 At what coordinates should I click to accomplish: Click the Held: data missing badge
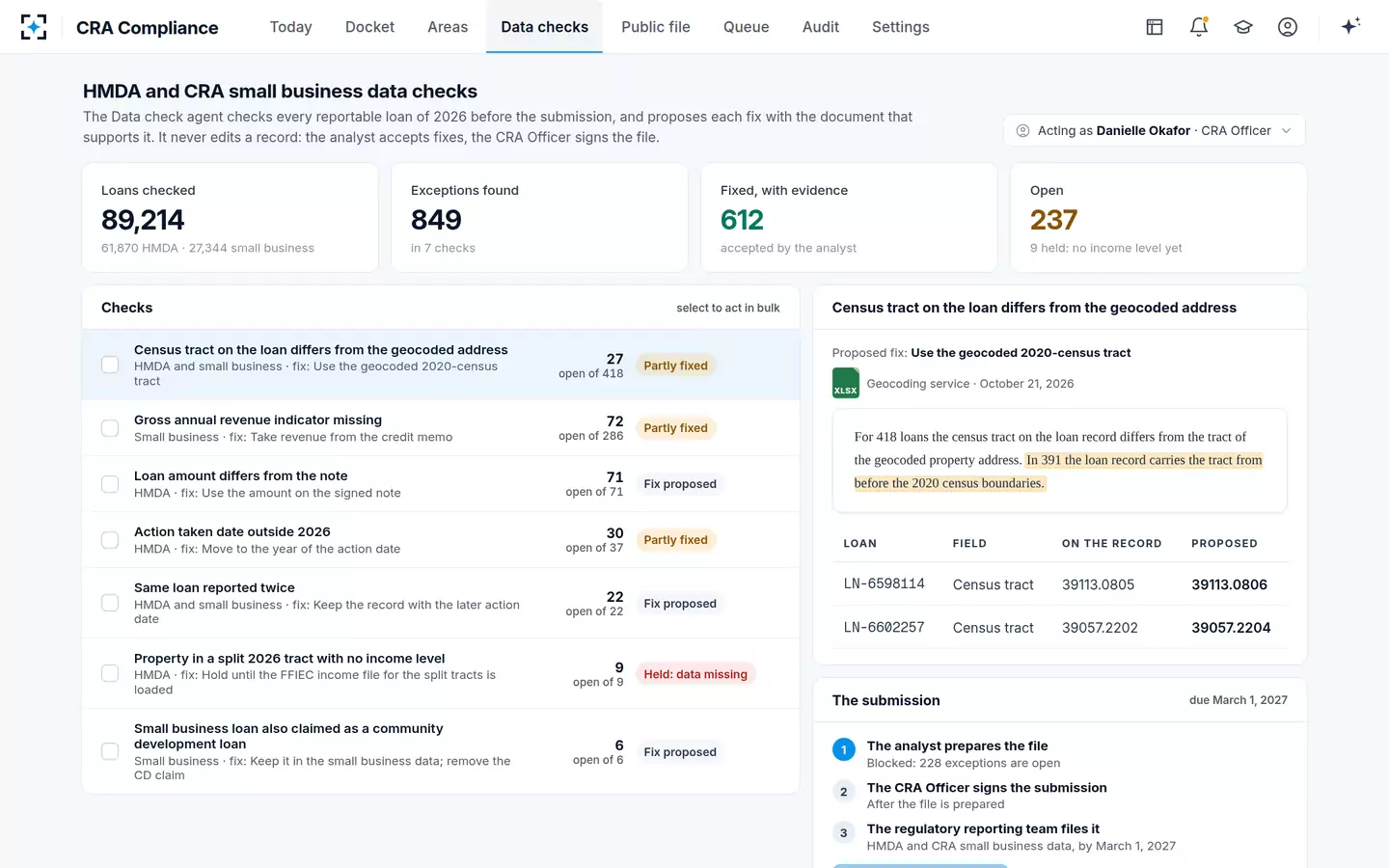pos(695,674)
